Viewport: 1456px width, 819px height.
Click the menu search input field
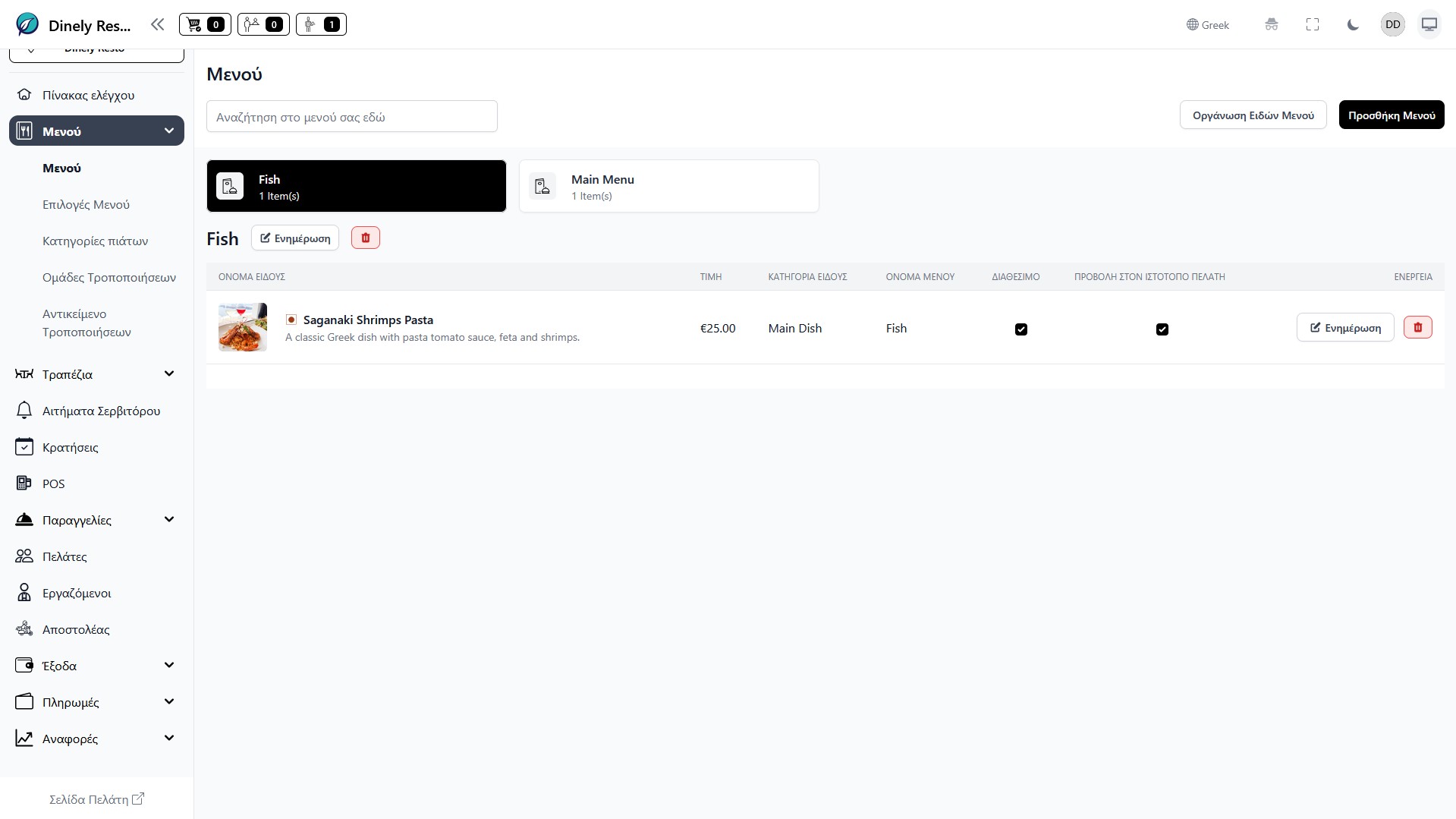pyautogui.click(x=351, y=117)
